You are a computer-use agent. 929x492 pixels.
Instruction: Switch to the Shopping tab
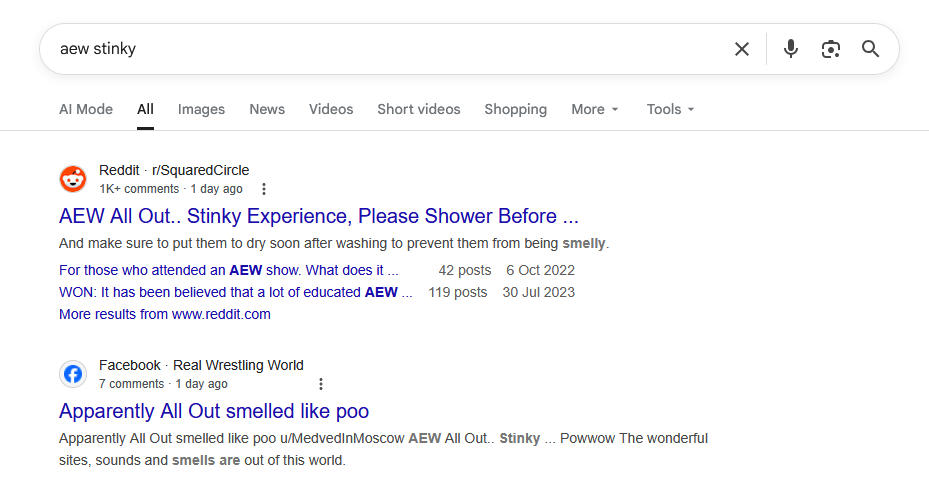click(515, 109)
